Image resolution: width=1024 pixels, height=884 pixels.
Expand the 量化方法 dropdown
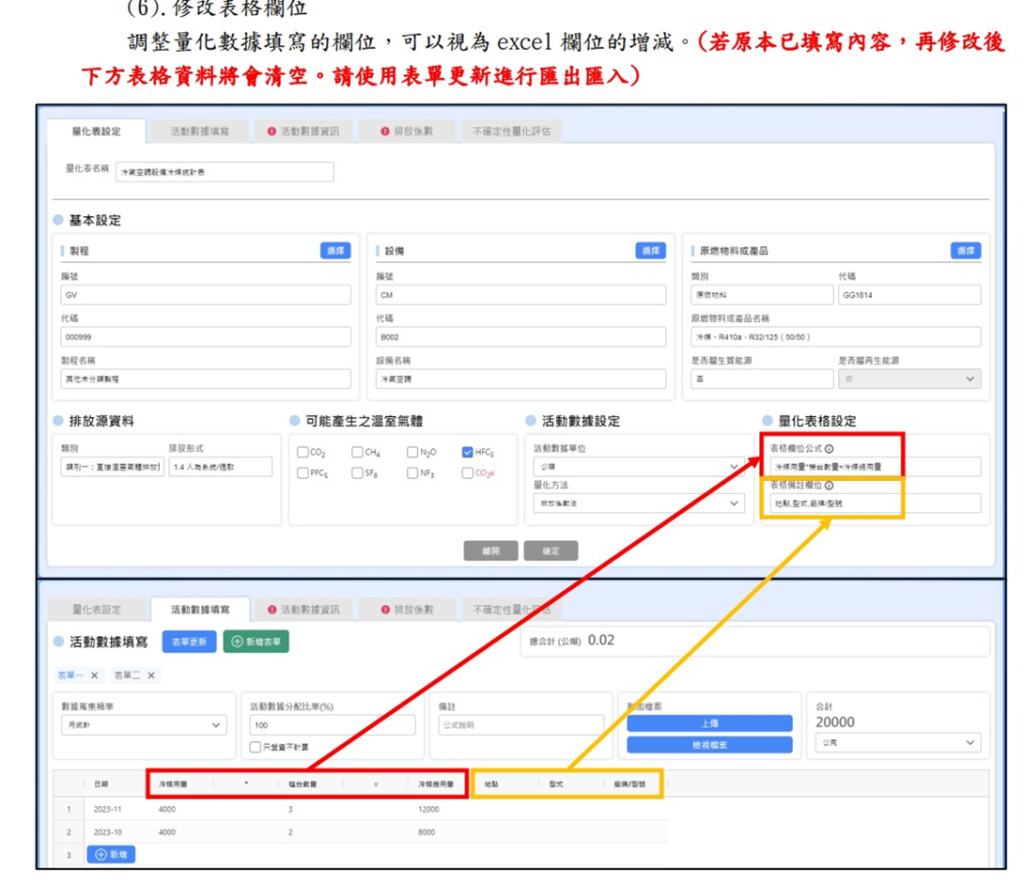click(x=638, y=503)
